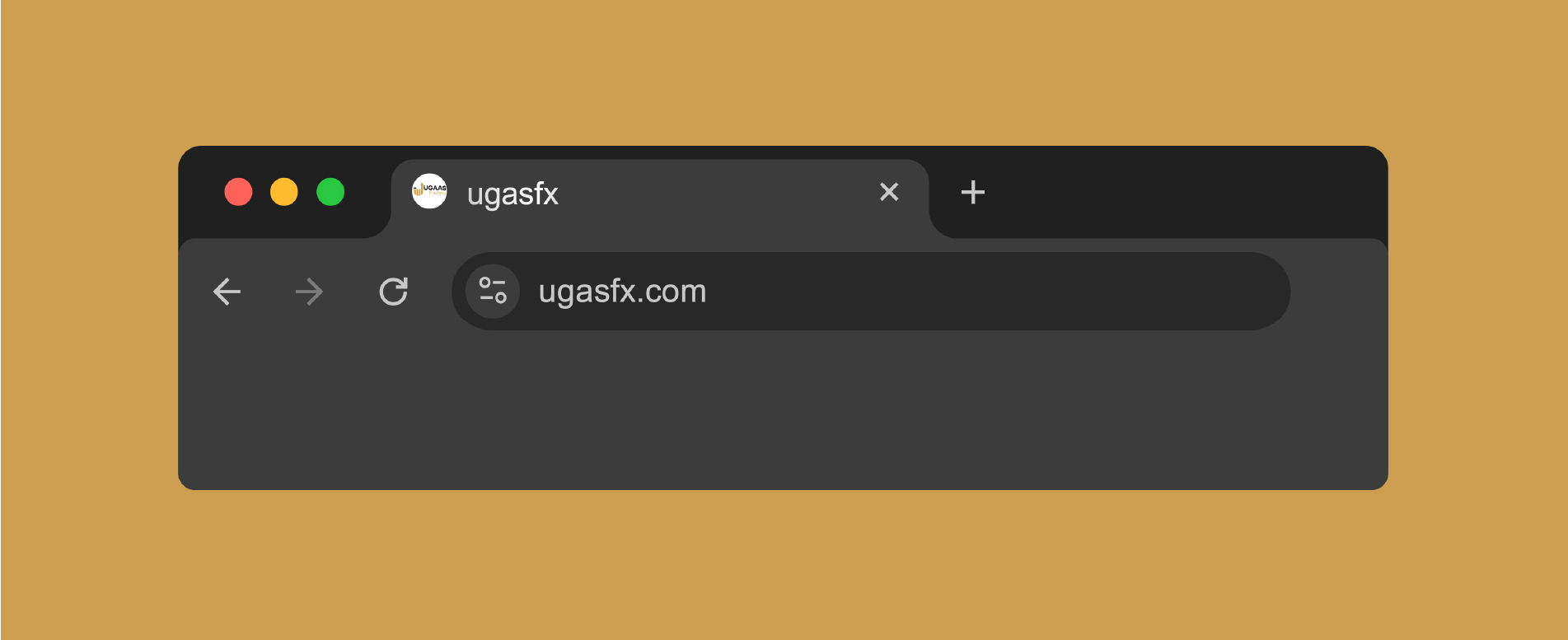Open site information for ugasfx.com

point(493,291)
